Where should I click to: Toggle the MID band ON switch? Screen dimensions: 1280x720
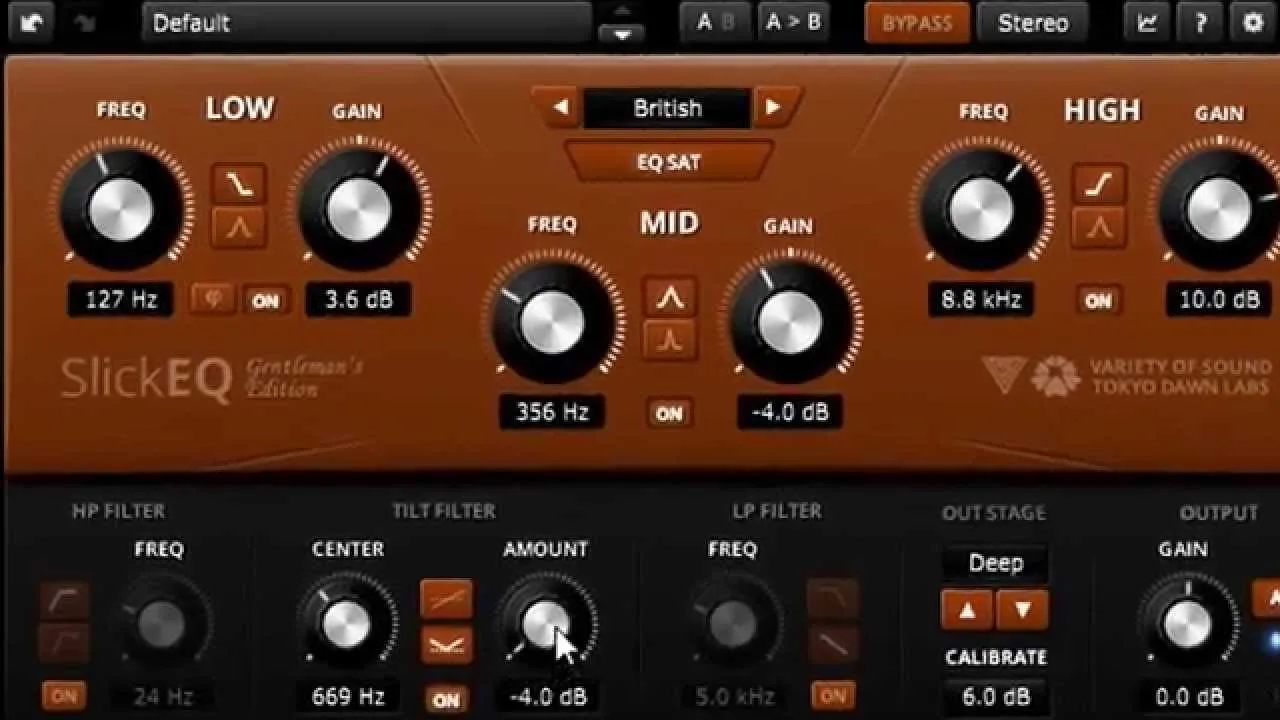coord(669,413)
